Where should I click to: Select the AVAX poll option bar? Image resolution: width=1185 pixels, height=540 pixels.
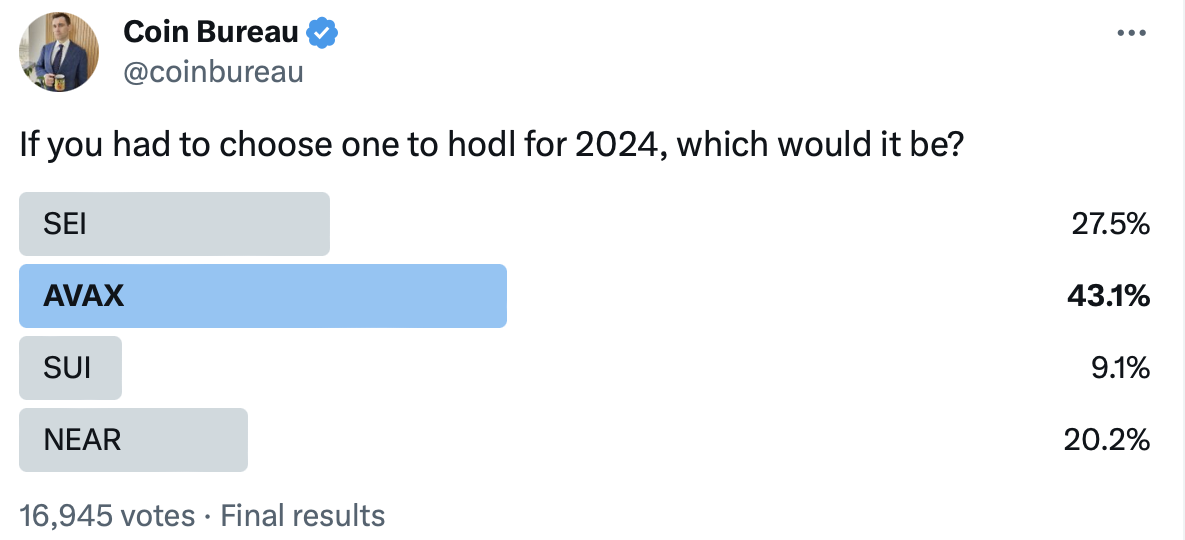263,296
